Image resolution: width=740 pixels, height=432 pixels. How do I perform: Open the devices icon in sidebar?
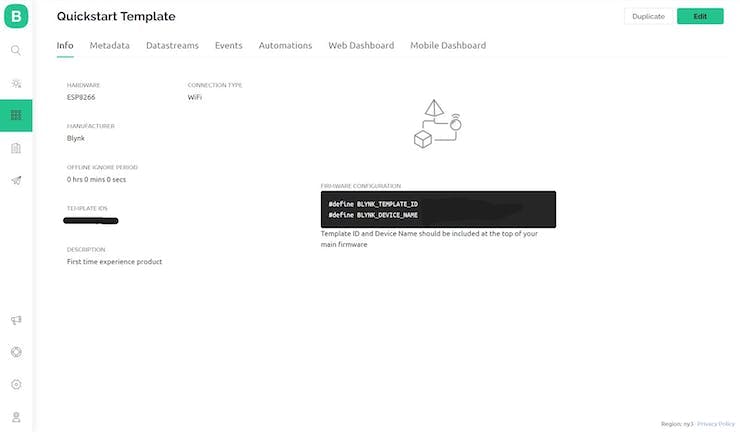[16, 84]
